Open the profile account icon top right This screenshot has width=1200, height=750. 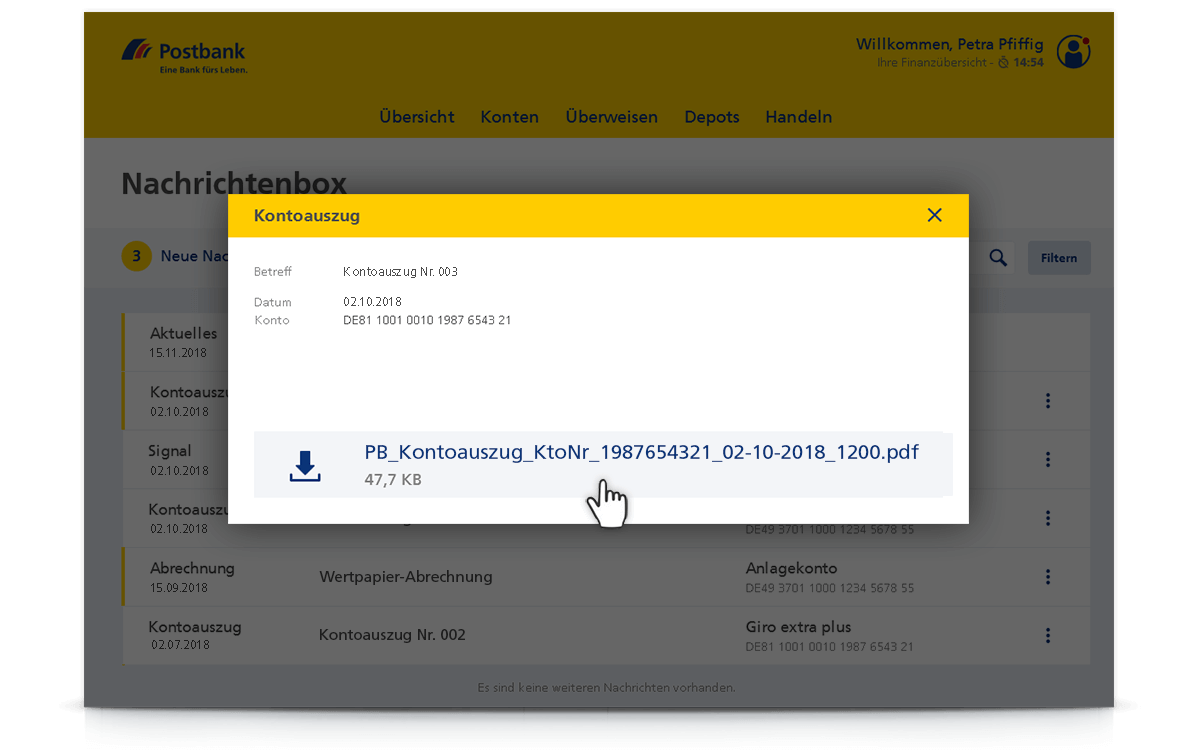pos(1073,51)
